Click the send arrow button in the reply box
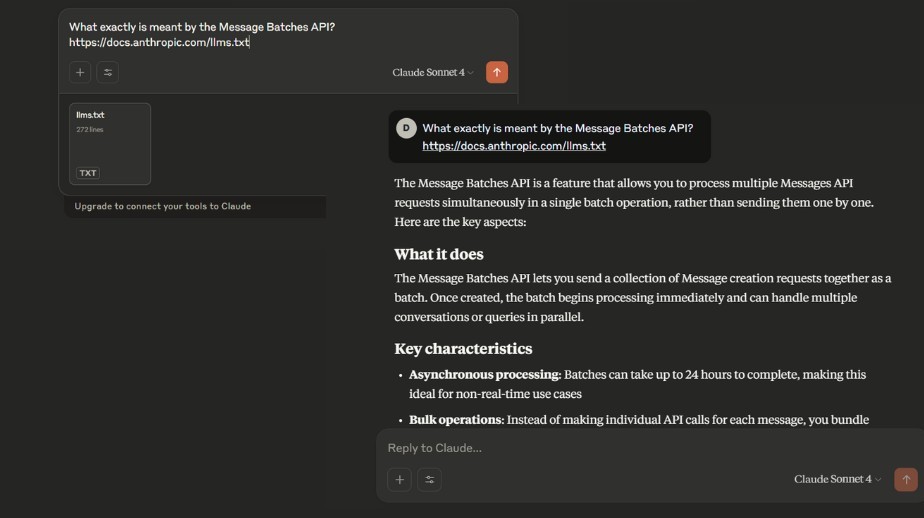This screenshot has width=924, height=518. 906,479
